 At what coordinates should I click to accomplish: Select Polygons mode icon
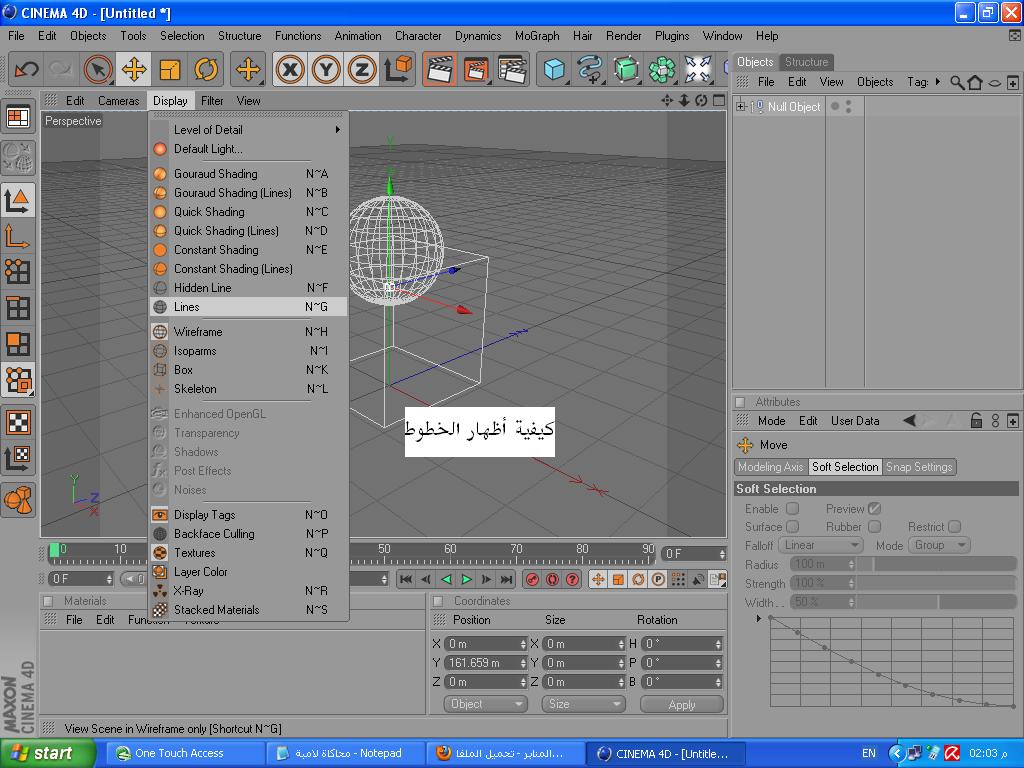18,344
